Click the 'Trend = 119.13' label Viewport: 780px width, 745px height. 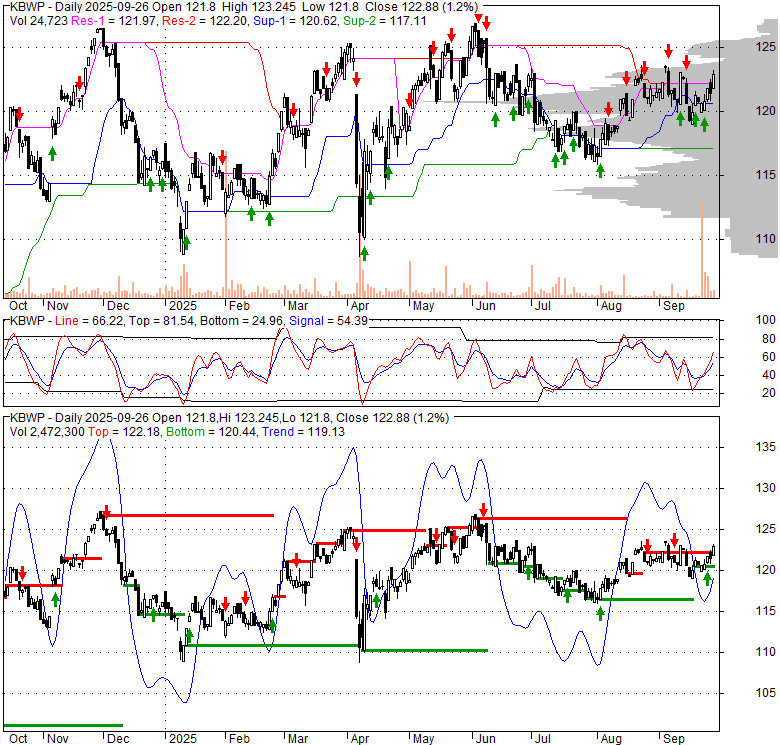tap(303, 432)
